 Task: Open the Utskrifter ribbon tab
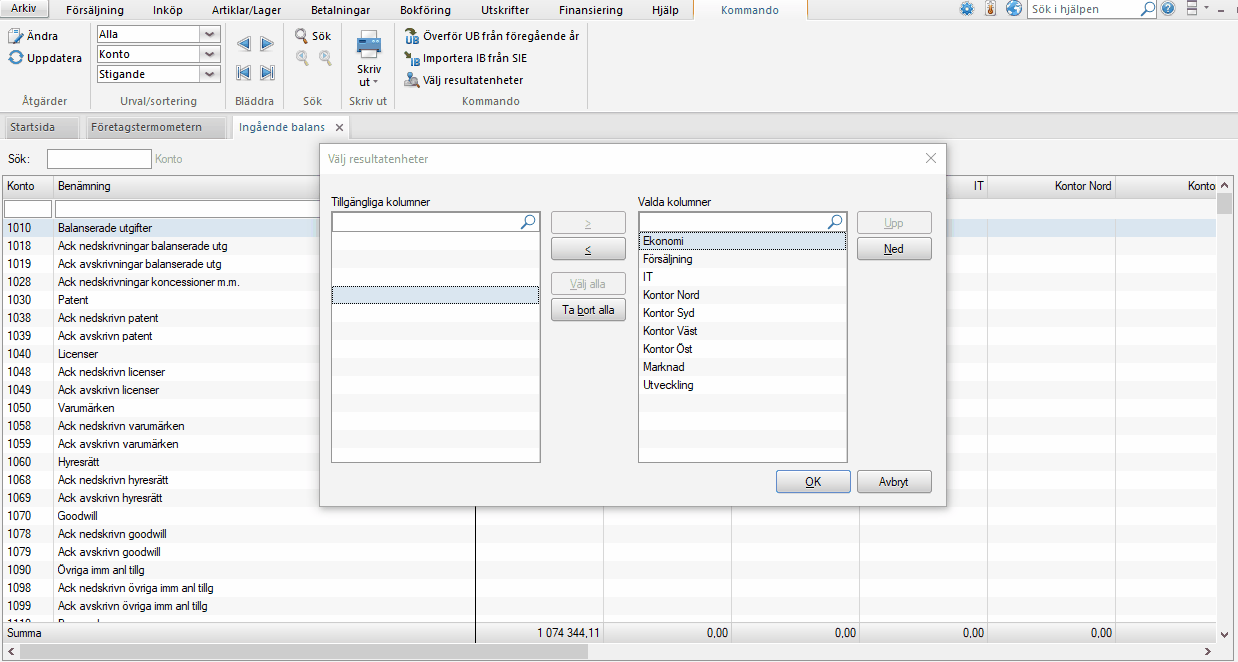(x=505, y=10)
